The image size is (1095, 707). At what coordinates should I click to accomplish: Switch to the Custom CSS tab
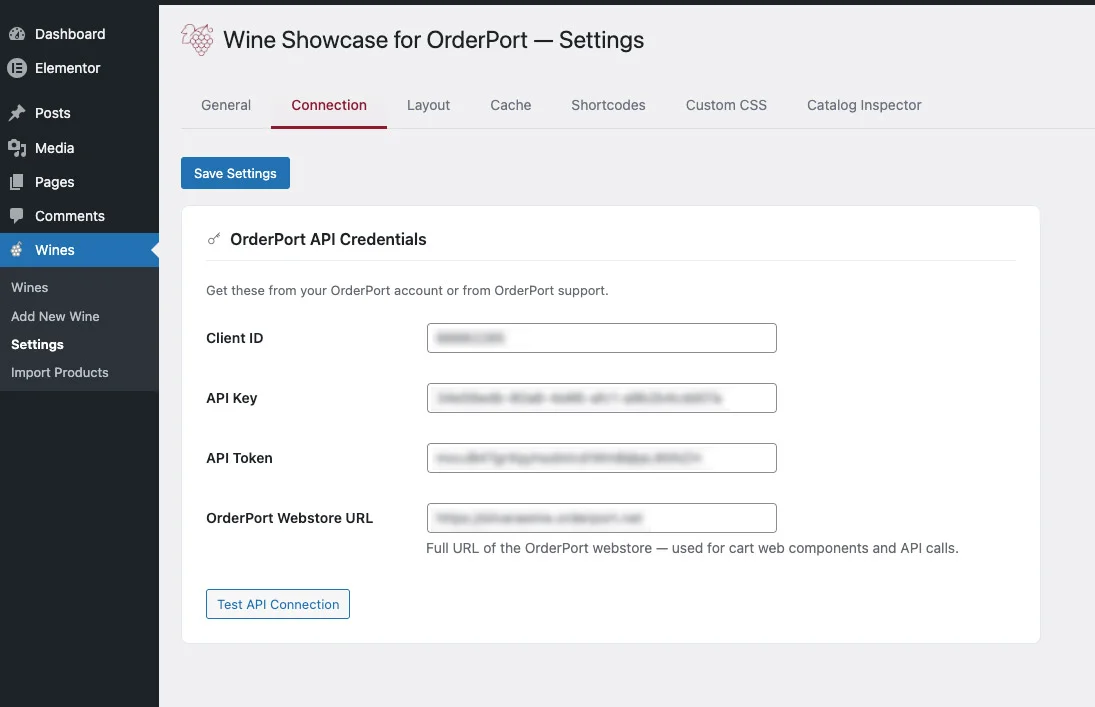tap(726, 105)
